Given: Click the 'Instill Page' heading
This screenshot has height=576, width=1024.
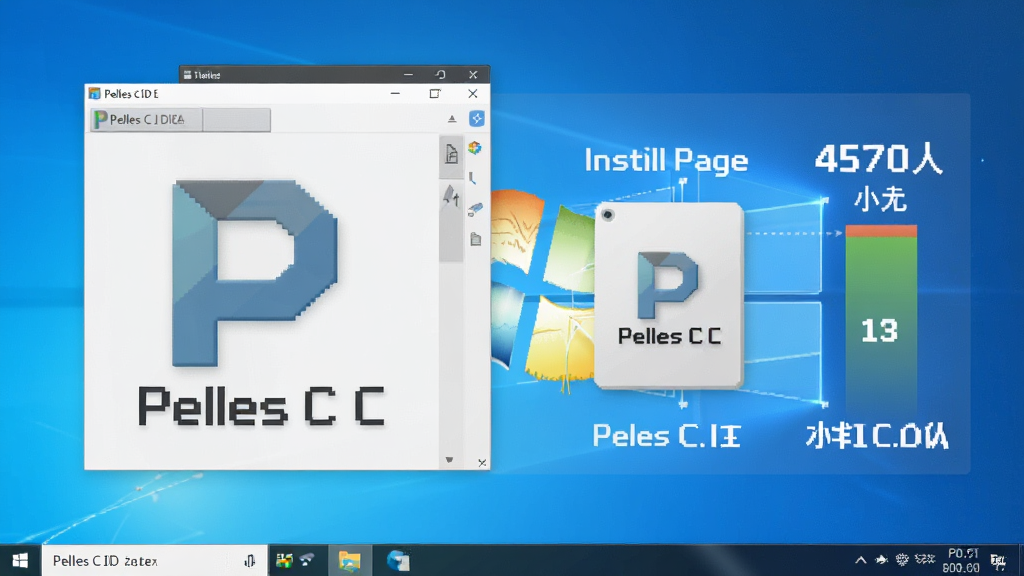Looking at the screenshot, I should pyautogui.click(x=666, y=161).
